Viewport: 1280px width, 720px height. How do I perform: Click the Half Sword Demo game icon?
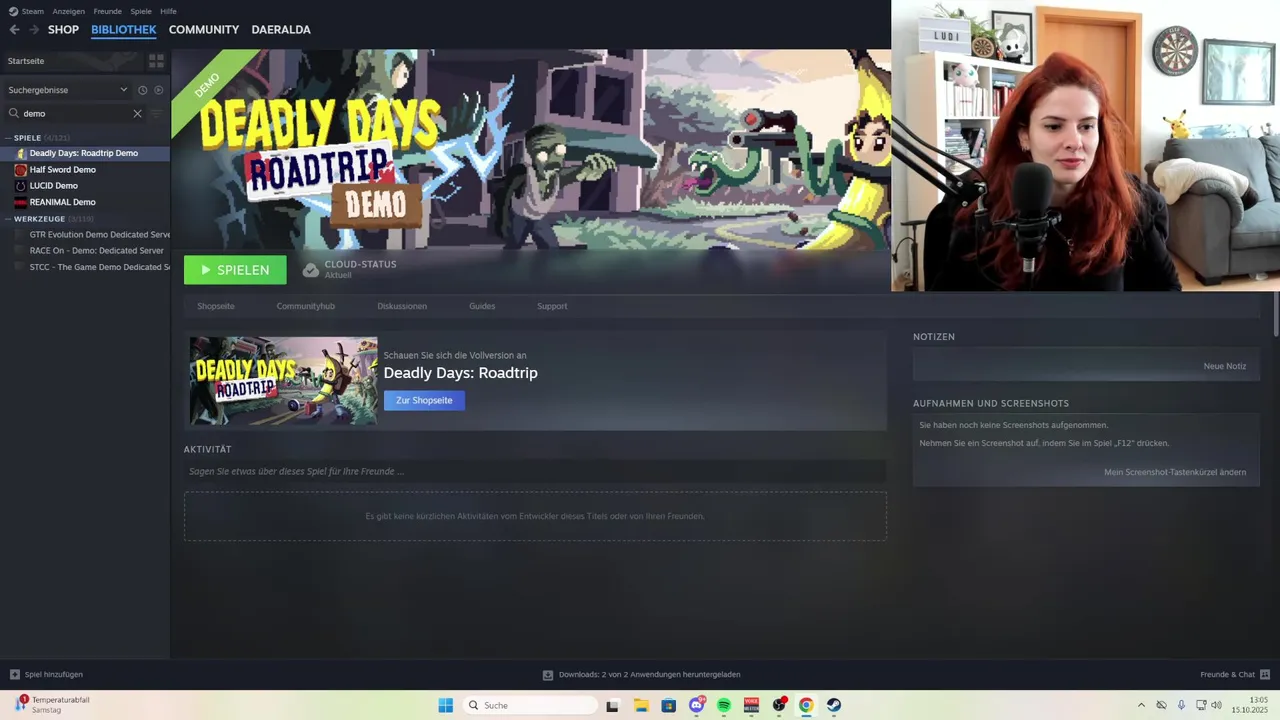point(20,170)
